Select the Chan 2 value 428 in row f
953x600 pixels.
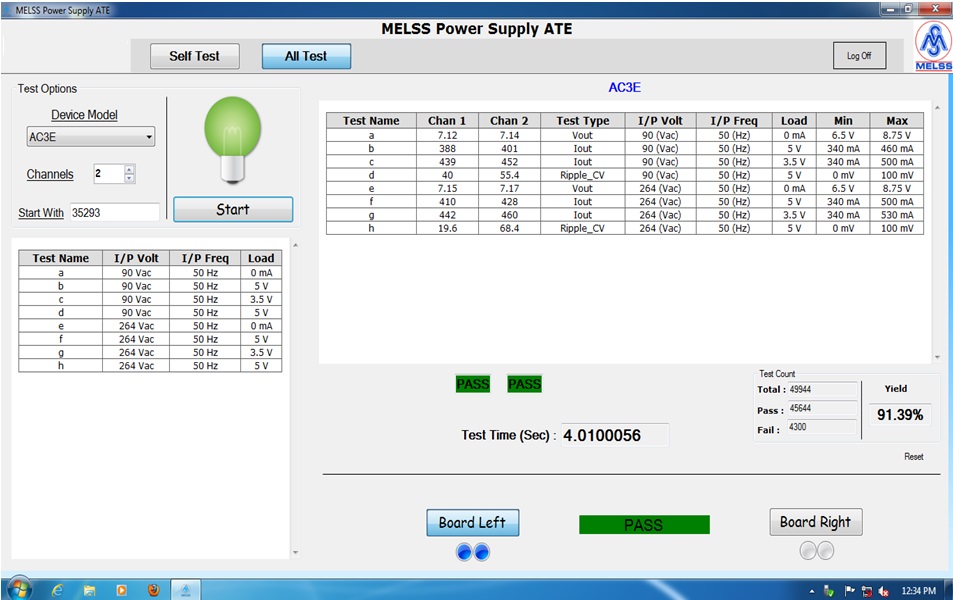coord(509,202)
